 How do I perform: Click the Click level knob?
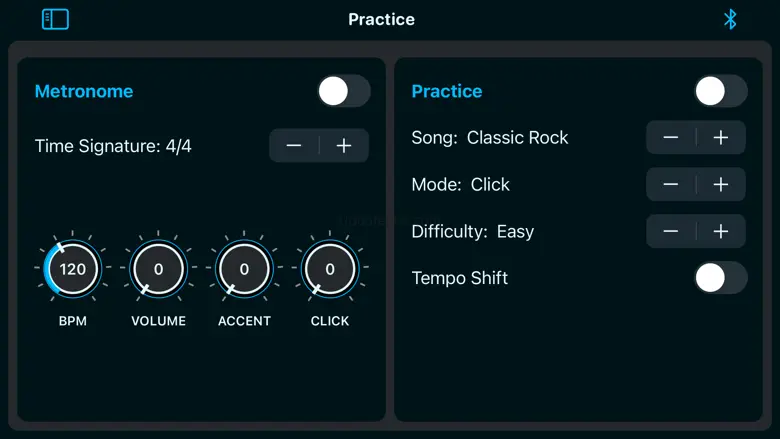click(330, 269)
